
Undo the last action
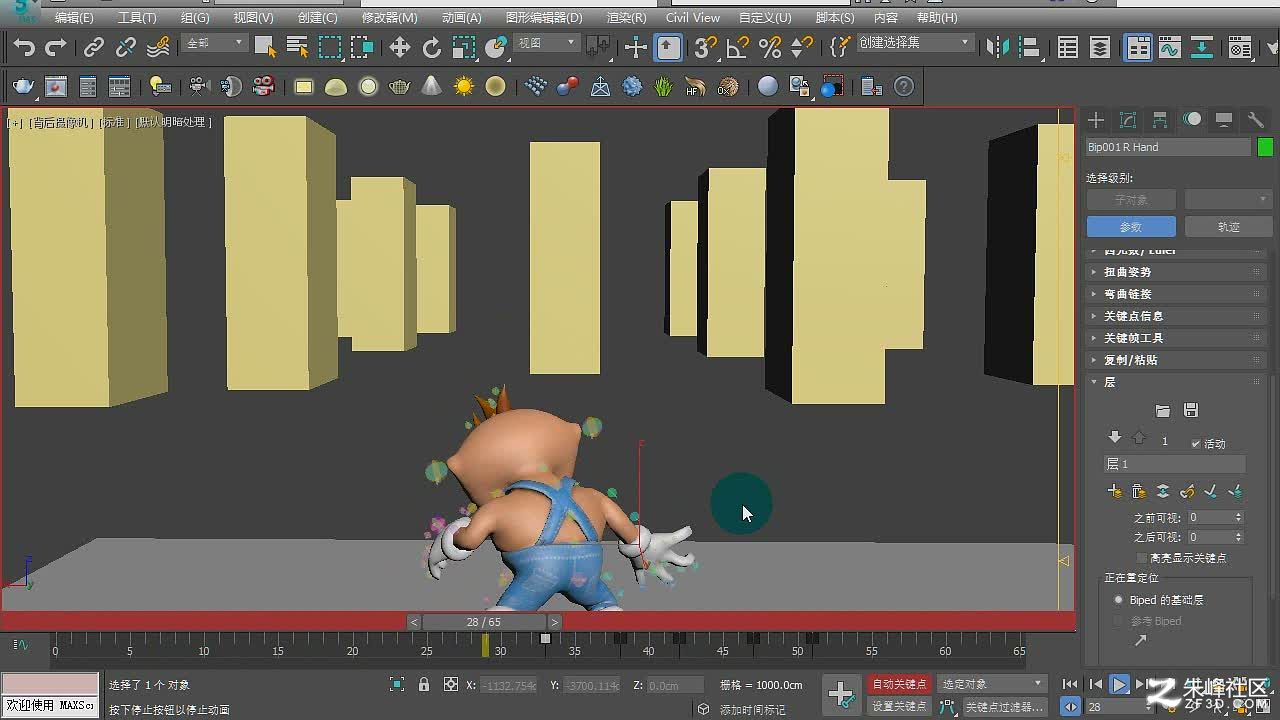(24, 47)
